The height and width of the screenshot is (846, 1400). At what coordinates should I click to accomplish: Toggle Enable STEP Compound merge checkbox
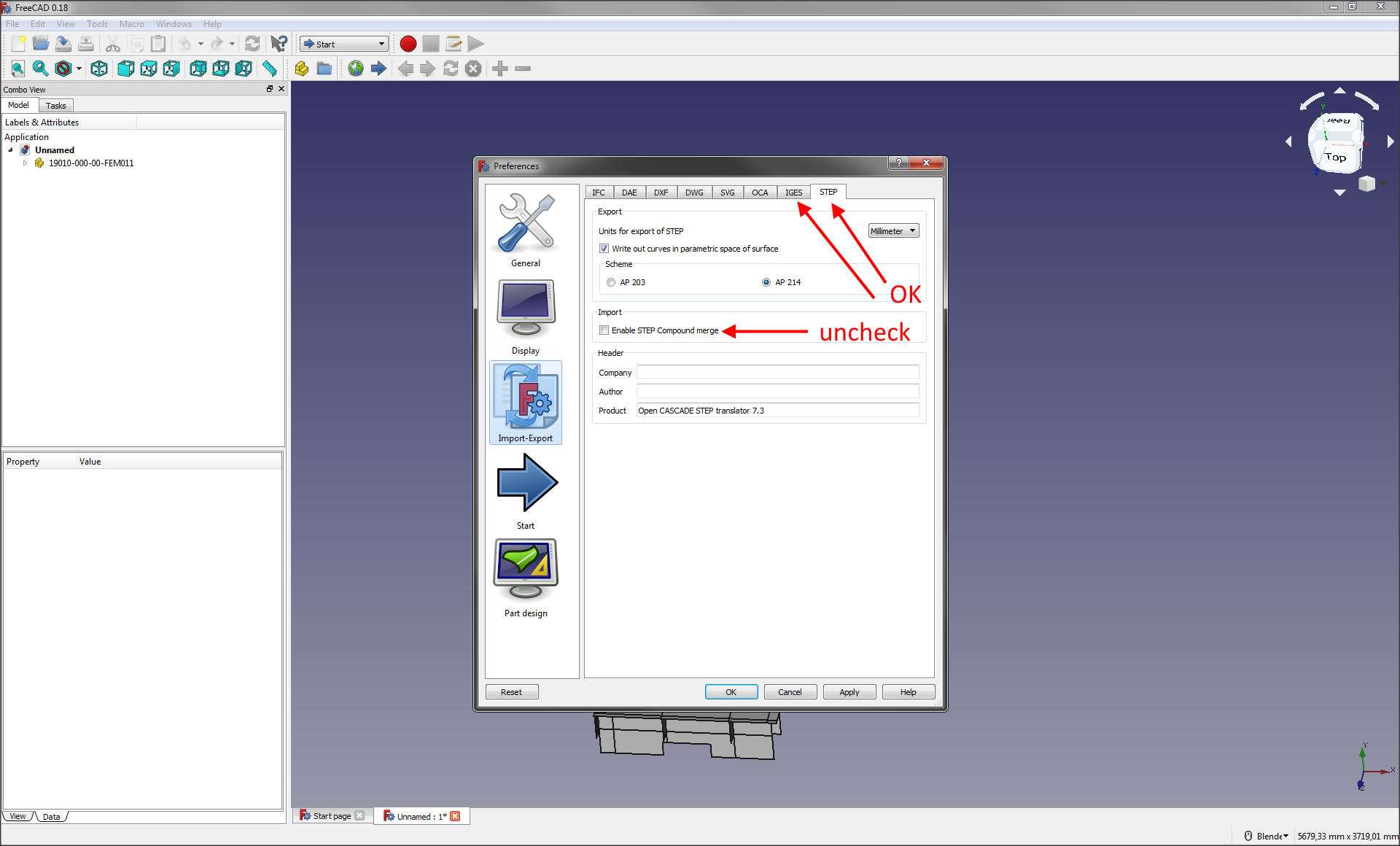point(604,330)
